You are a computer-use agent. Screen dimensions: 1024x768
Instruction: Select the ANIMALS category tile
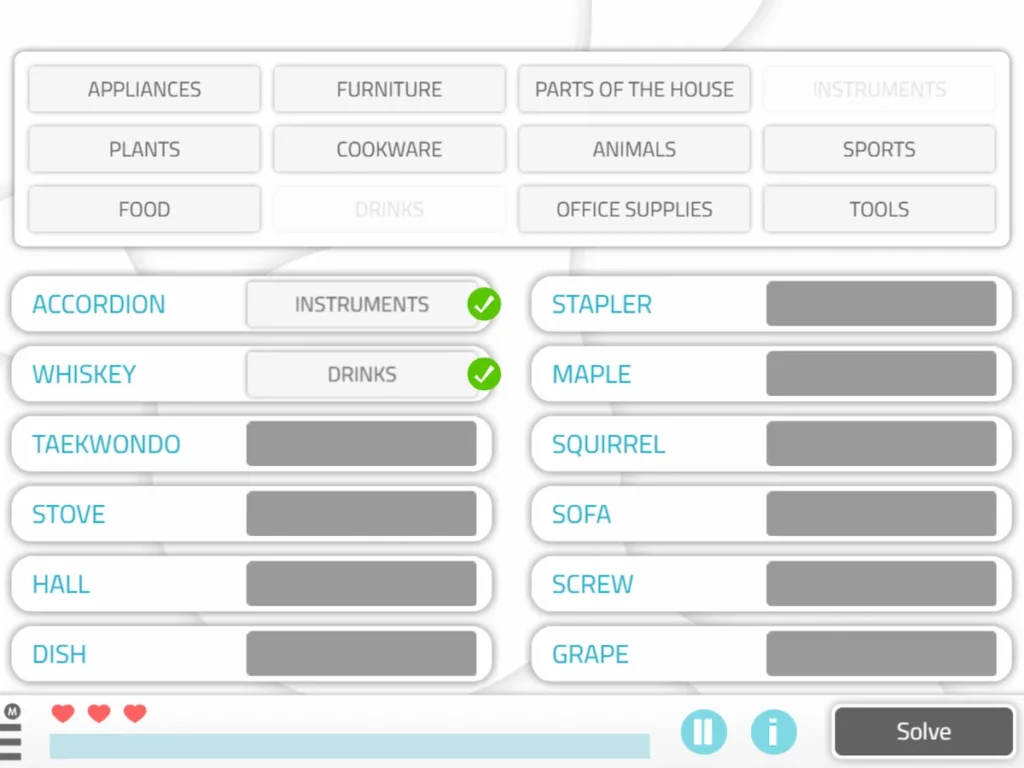point(634,149)
